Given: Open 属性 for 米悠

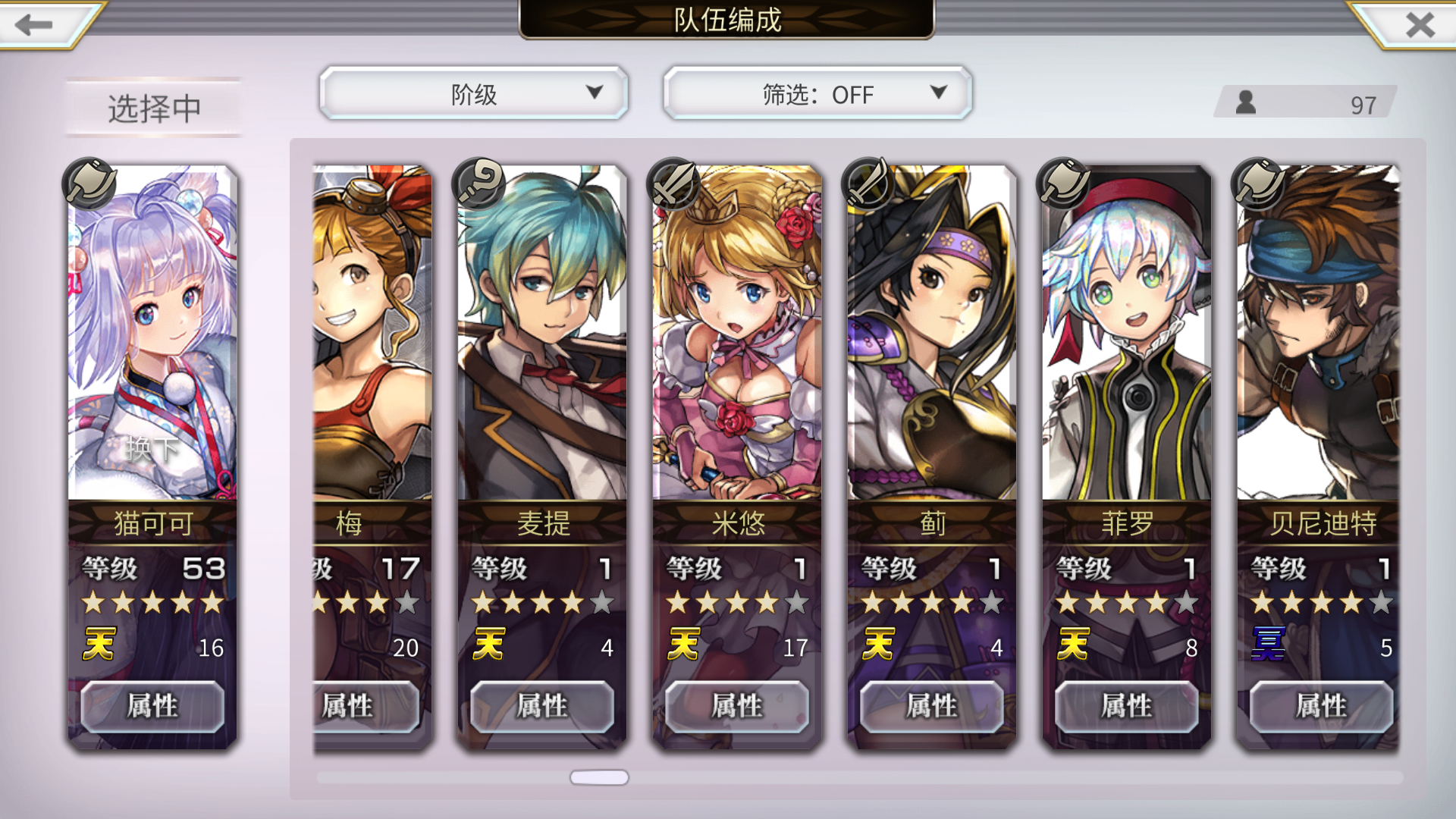Looking at the screenshot, I should (737, 706).
